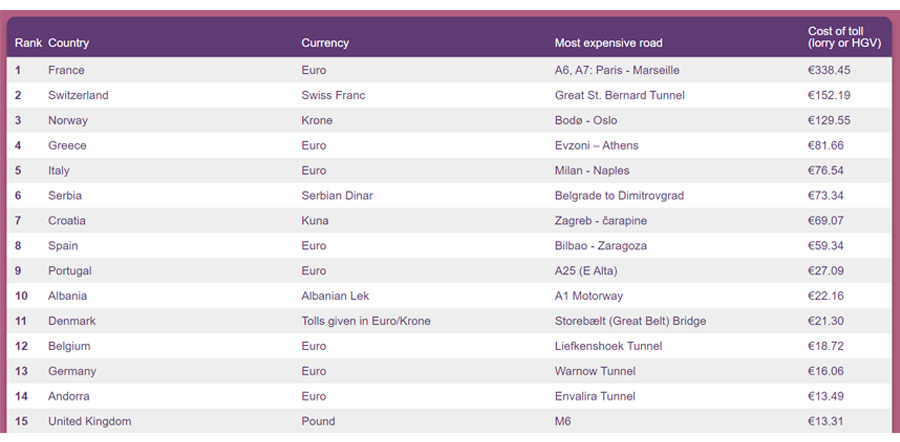The height and width of the screenshot is (442, 900).
Task: Select the Croatia country cell
Action: (67, 220)
